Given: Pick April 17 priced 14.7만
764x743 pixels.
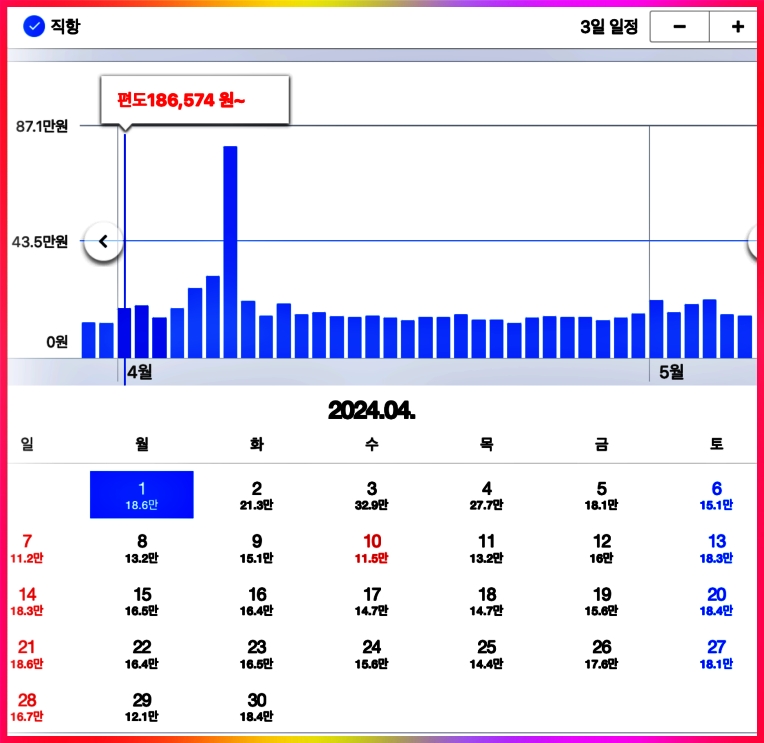Looking at the screenshot, I should point(372,602).
